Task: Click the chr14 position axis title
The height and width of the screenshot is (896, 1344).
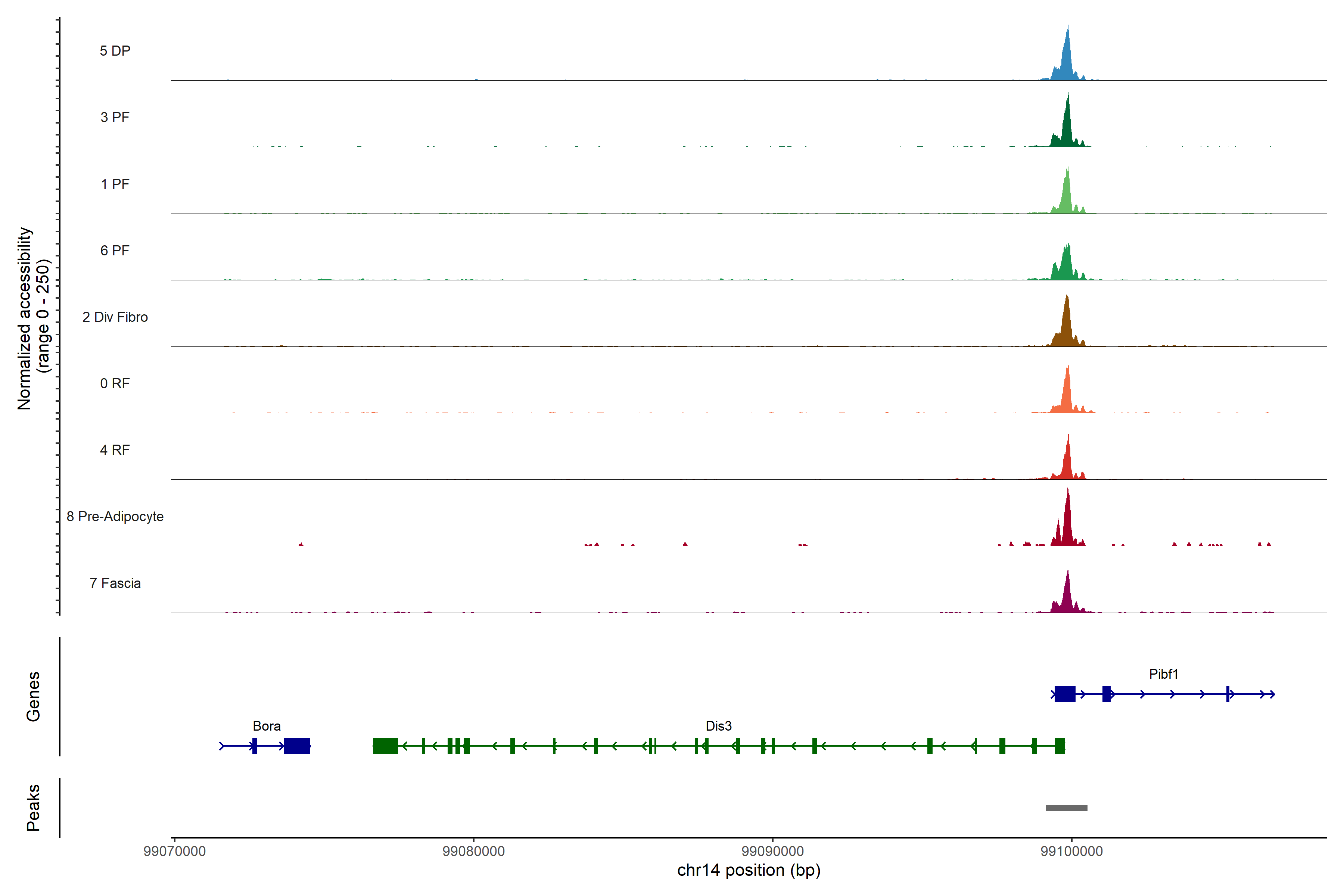Action: tap(749, 870)
